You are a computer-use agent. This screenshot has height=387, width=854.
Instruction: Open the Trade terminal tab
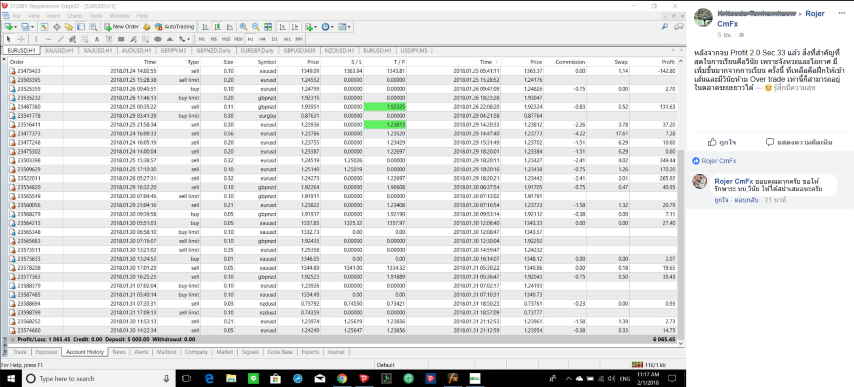tap(20, 352)
